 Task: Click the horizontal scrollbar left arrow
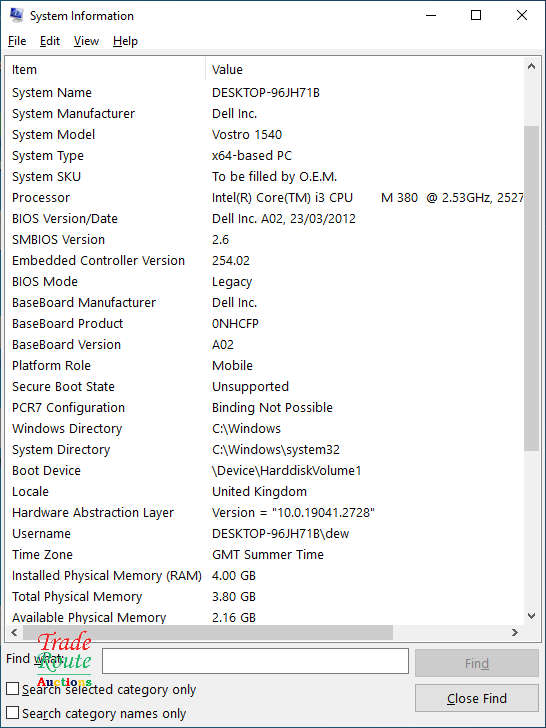click(14, 632)
